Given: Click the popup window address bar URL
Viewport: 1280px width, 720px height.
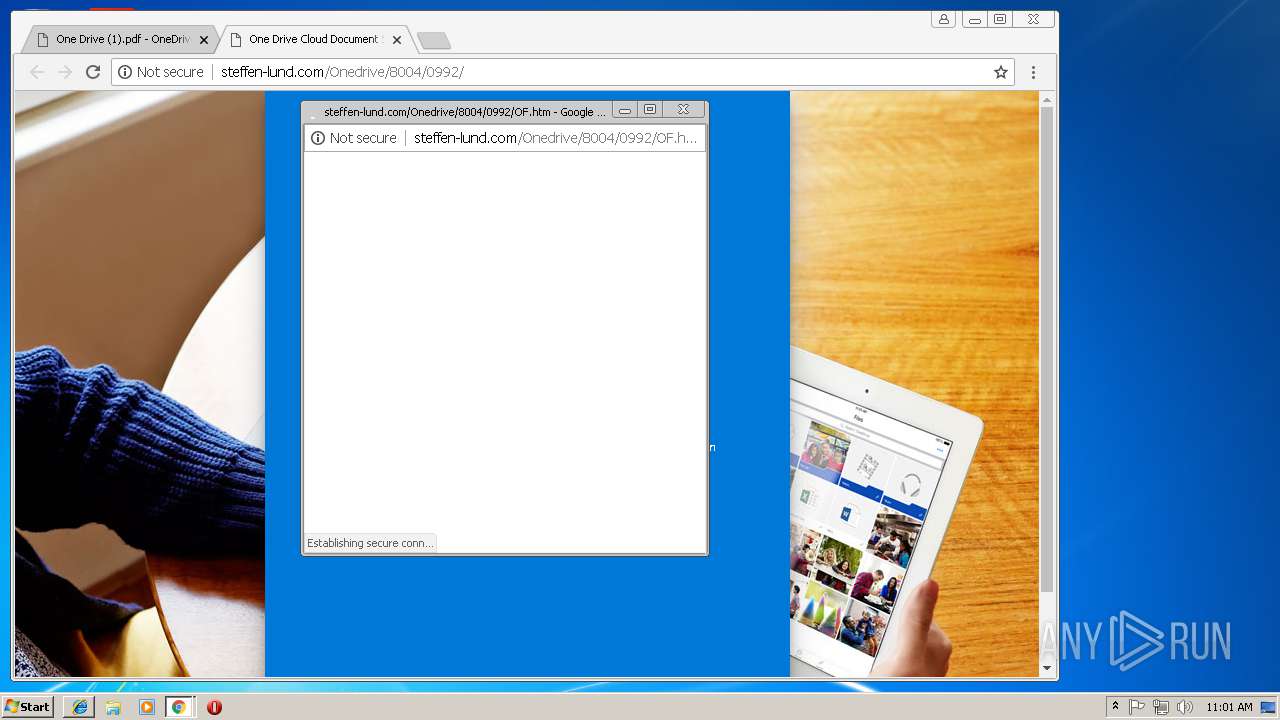Looking at the screenshot, I should coord(555,138).
